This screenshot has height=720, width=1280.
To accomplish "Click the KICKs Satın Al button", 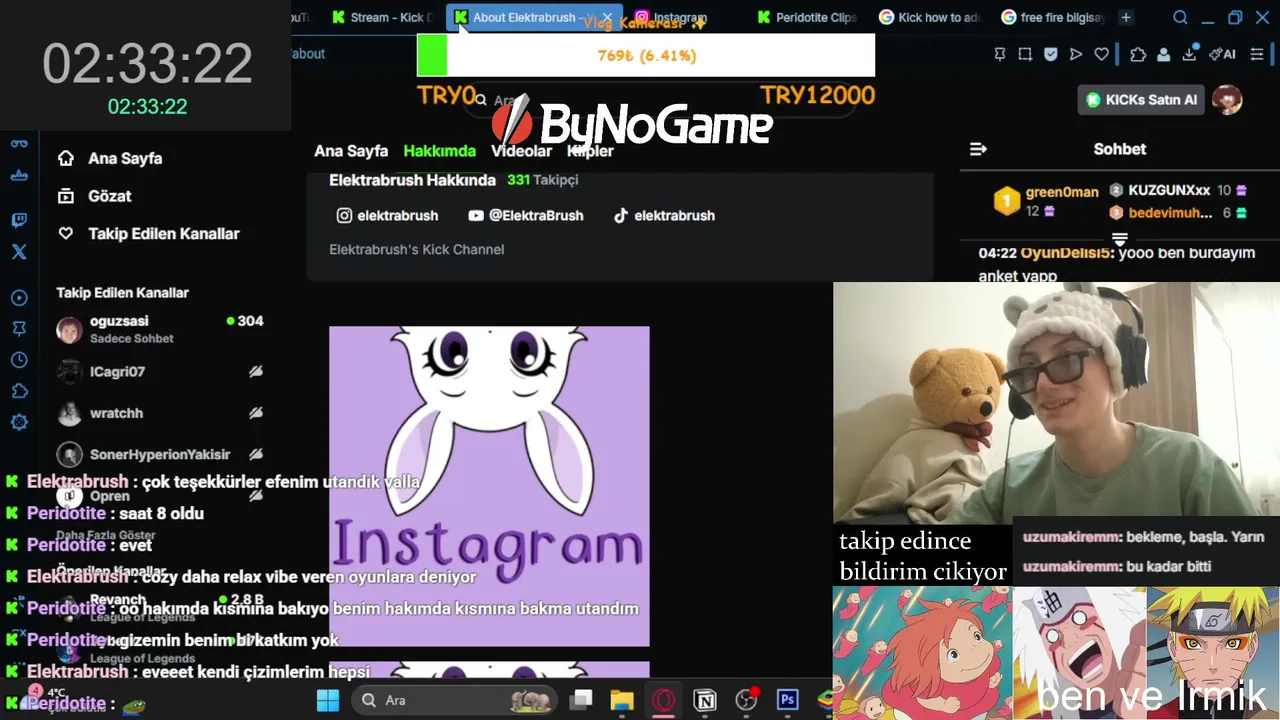I will (x=1141, y=100).
